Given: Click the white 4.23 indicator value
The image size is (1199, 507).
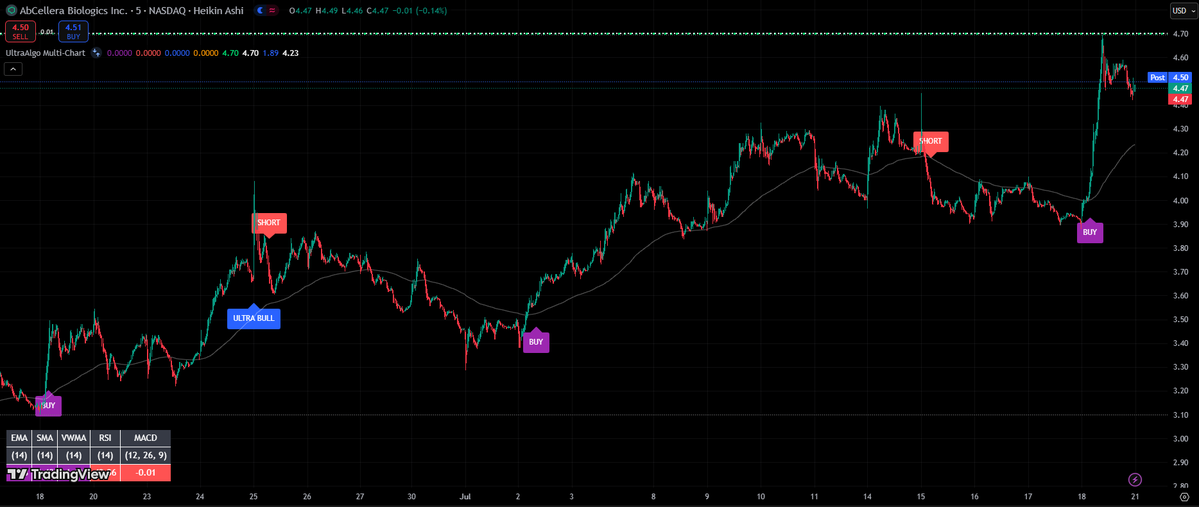Looking at the screenshot, I should [291, 53].
